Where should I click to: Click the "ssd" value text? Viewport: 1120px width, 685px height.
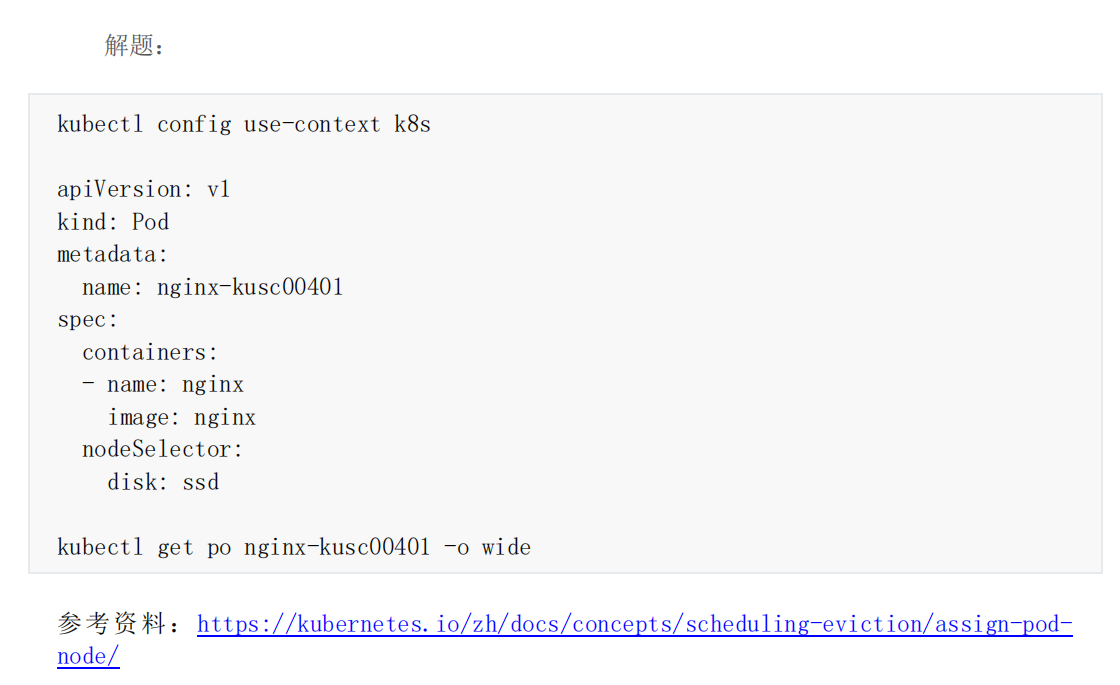201,482
